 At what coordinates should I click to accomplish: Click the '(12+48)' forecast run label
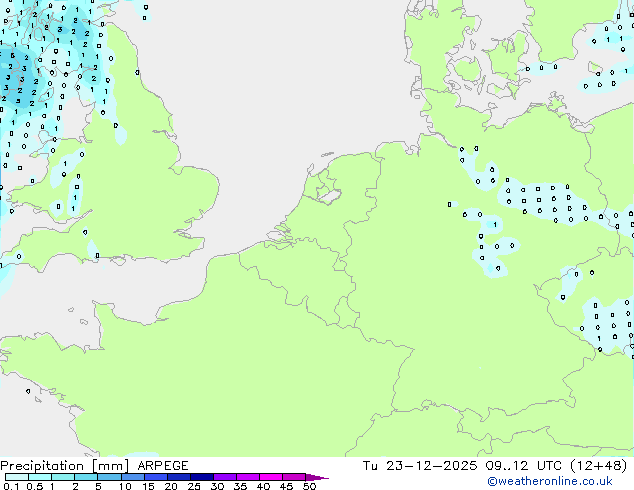(599, 466)
